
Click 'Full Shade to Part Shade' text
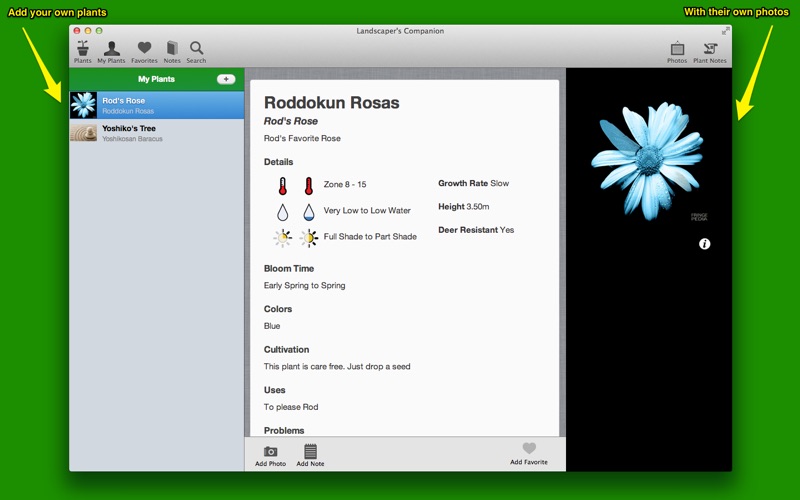point(370,236)
